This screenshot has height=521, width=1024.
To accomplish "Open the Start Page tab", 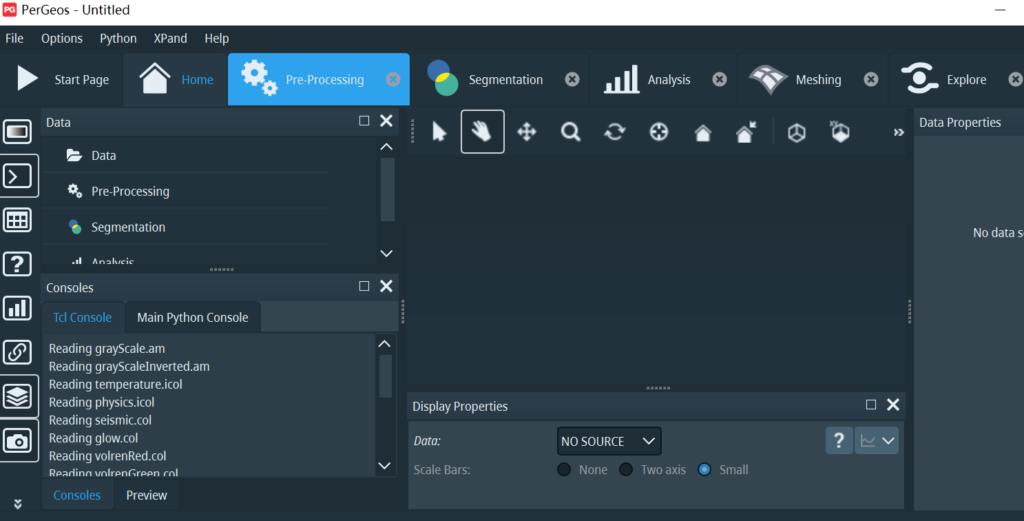I will tap(63, 79).
